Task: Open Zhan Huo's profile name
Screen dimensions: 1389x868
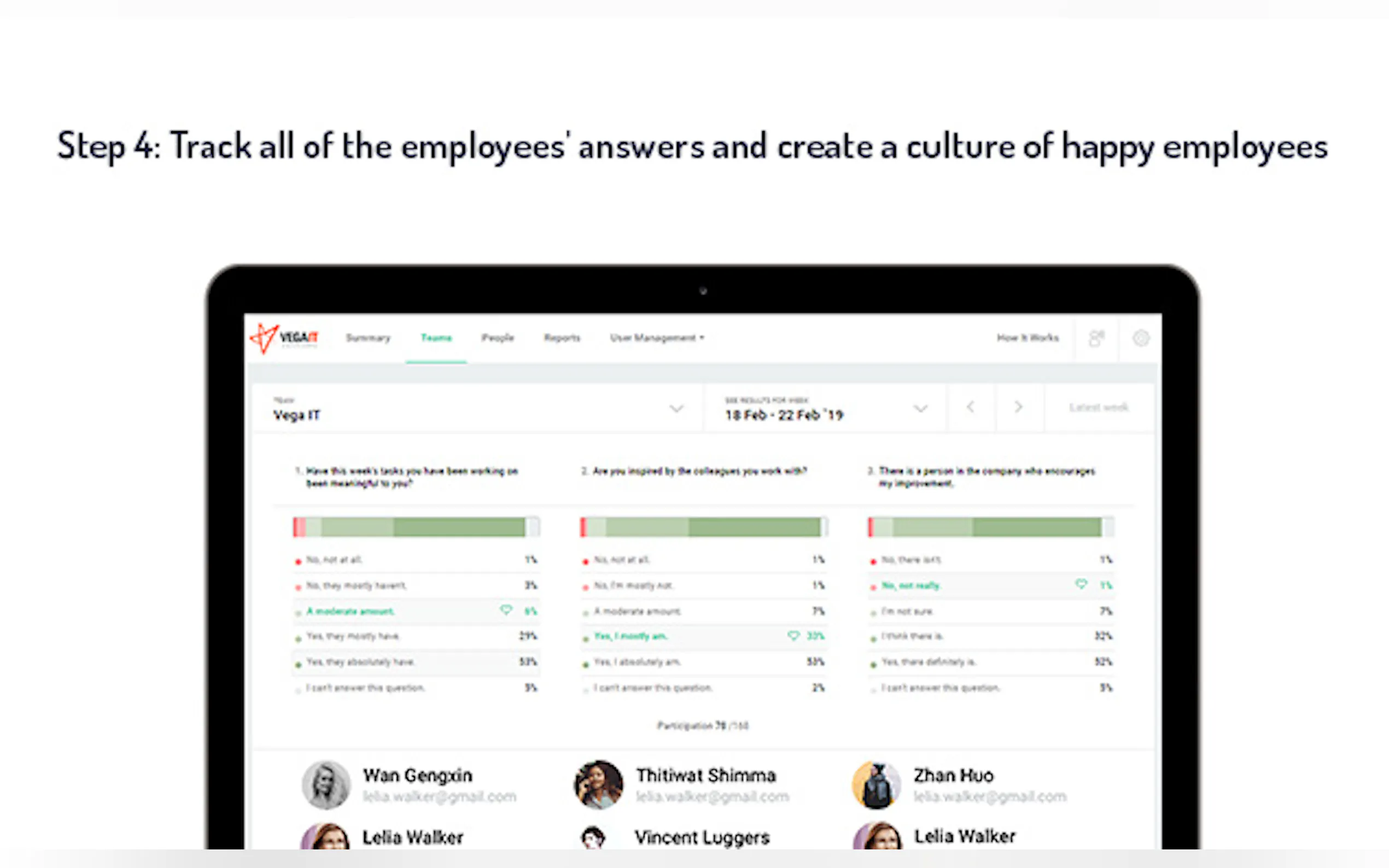Action: coord(954,776)
